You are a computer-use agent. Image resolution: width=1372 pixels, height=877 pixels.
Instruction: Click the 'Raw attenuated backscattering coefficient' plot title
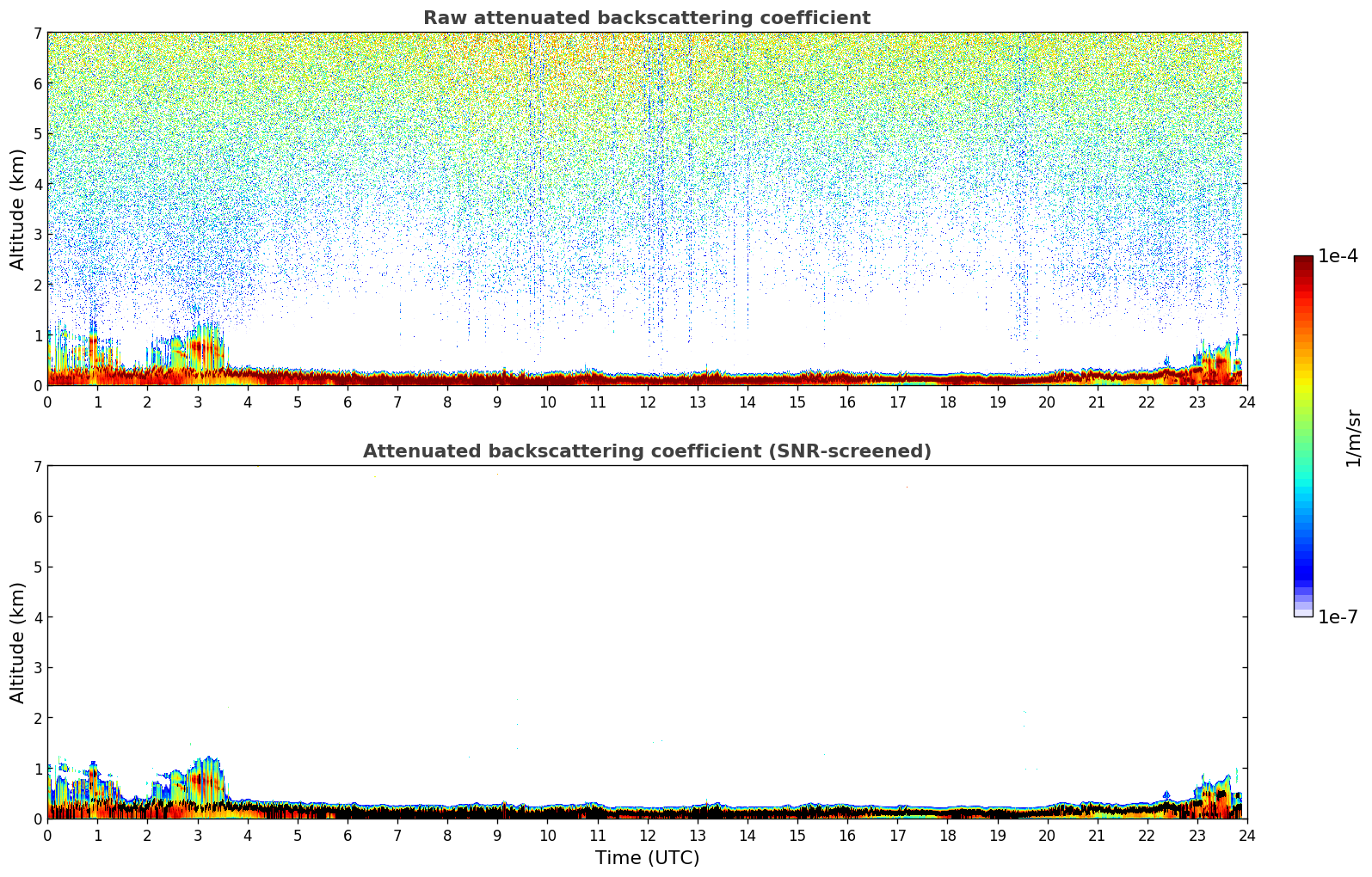[x=647, y=18]
